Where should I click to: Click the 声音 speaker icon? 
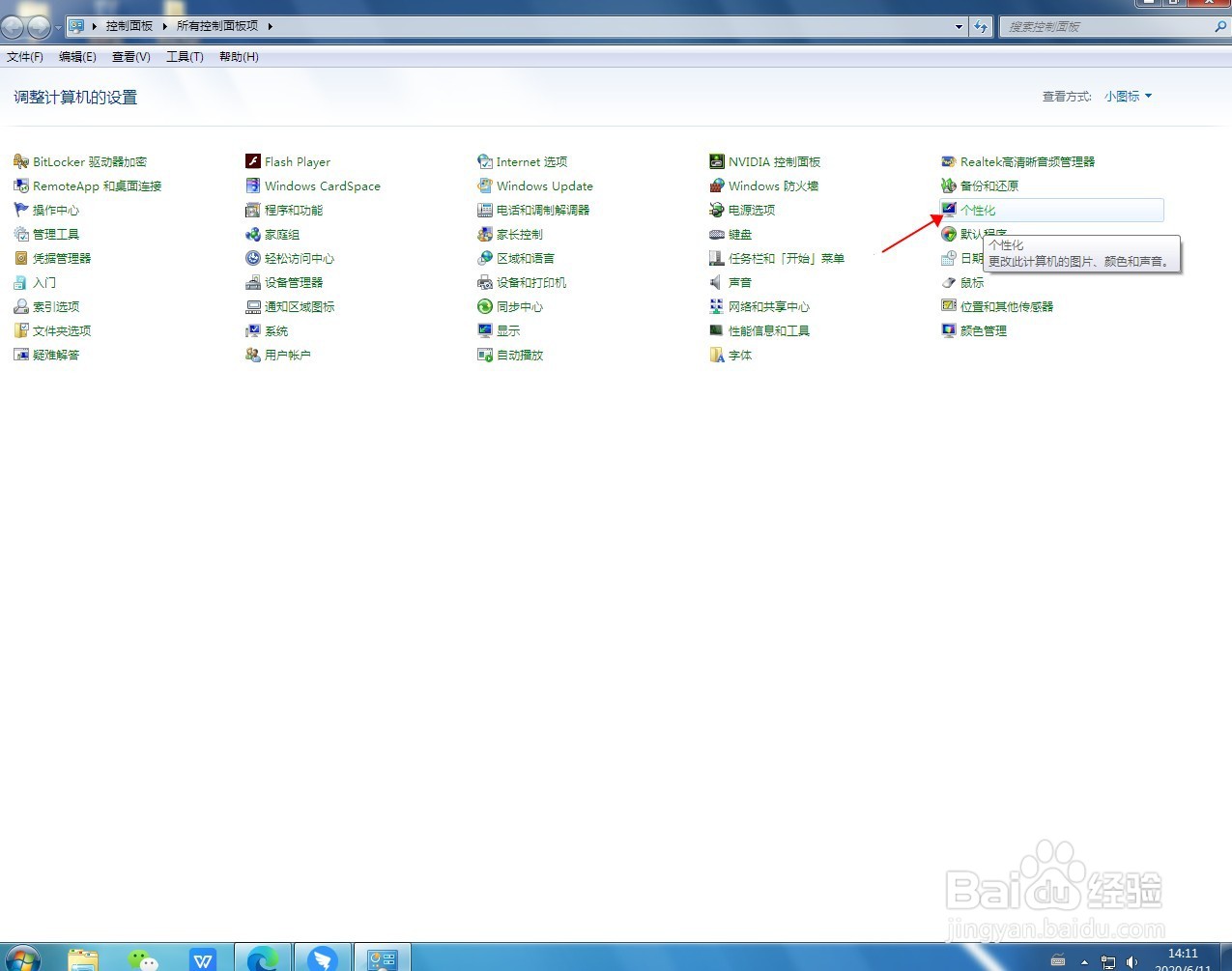(717, 282)
